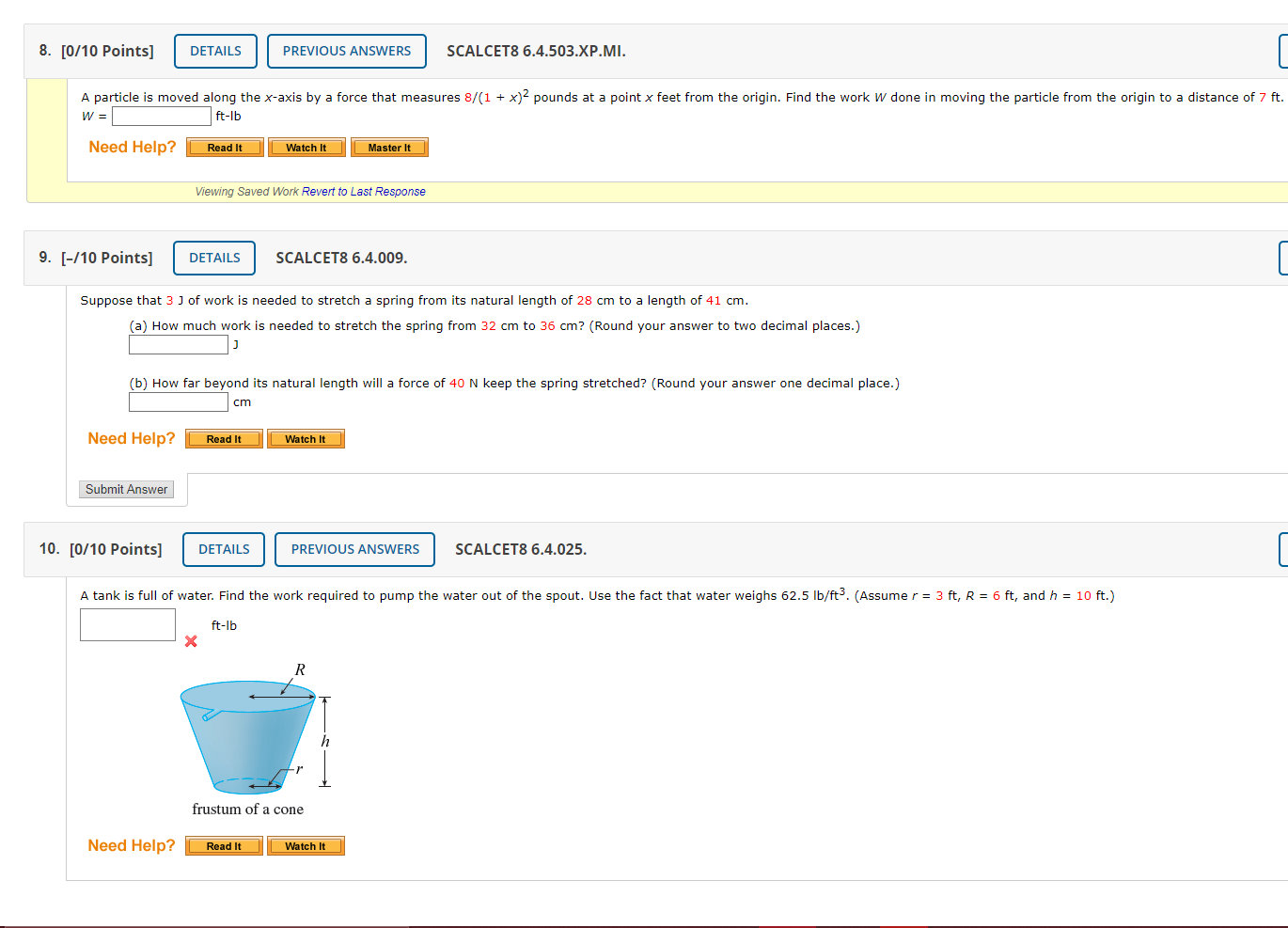1288x928 pixels.
Task: View PREVIOUS ANSWERS for problem 8
Action: click(x=346, y=51)
